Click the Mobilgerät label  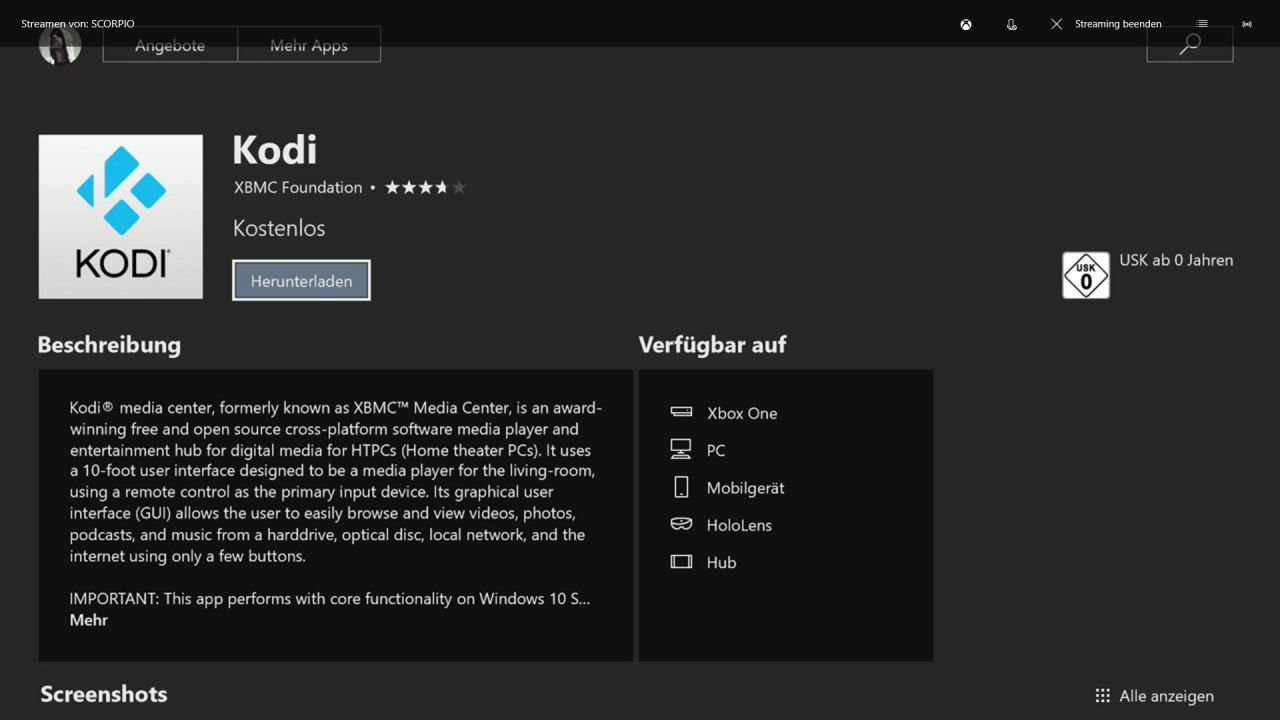coord(746,488)
